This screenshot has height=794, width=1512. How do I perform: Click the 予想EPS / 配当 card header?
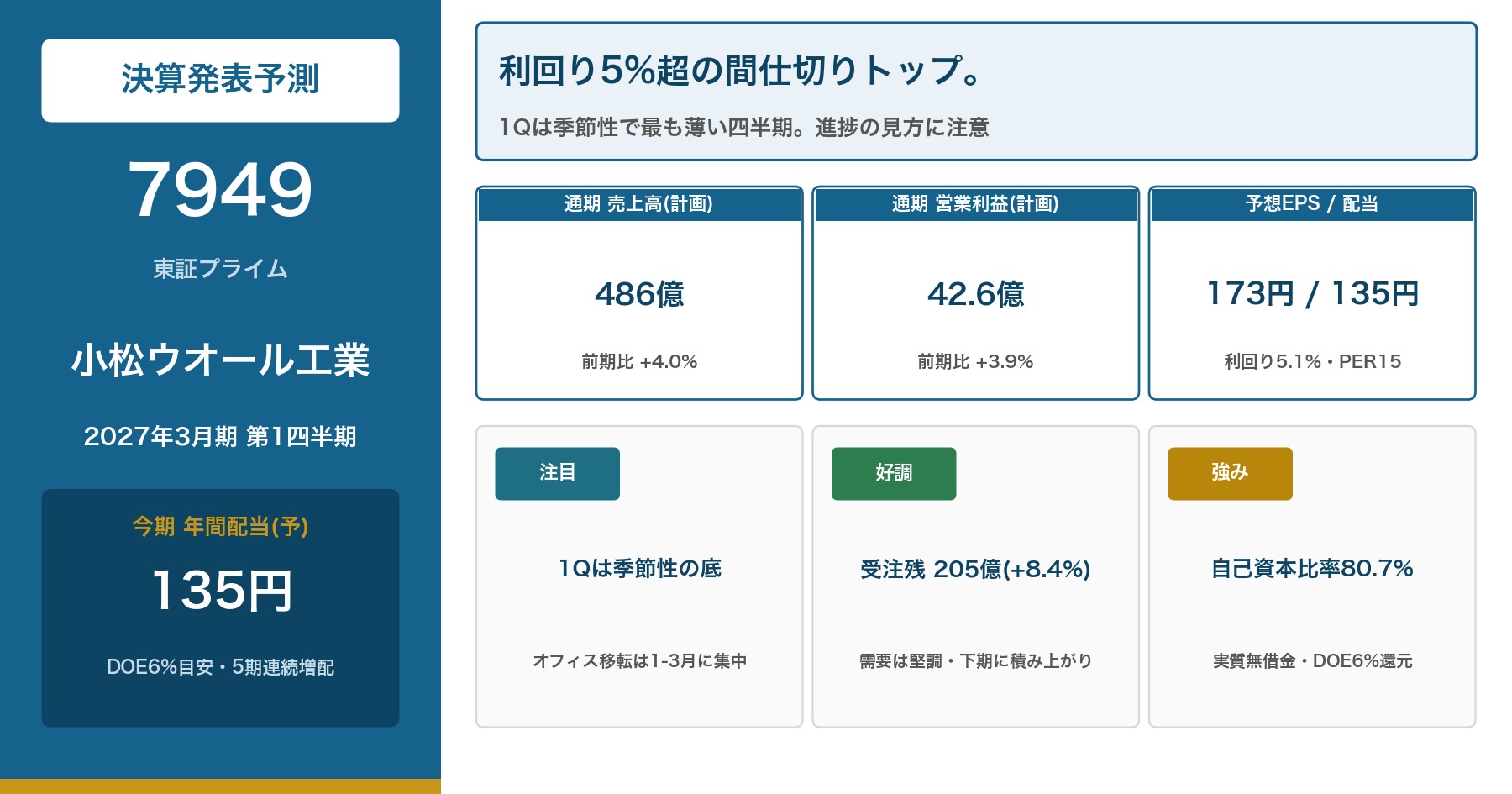[1312, 204]
